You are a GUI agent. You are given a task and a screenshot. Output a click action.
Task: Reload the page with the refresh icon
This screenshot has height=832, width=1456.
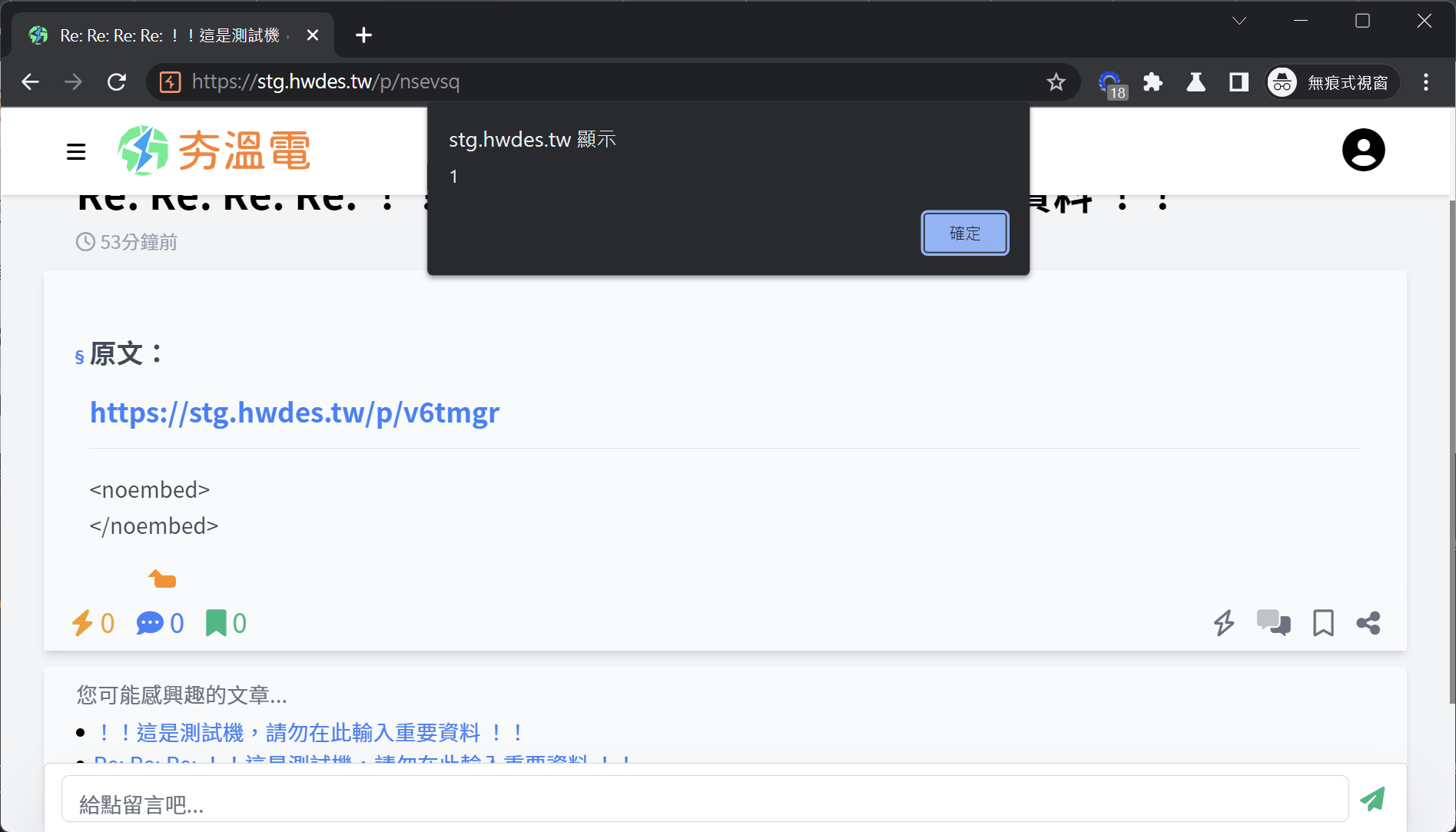coord(117,81)
